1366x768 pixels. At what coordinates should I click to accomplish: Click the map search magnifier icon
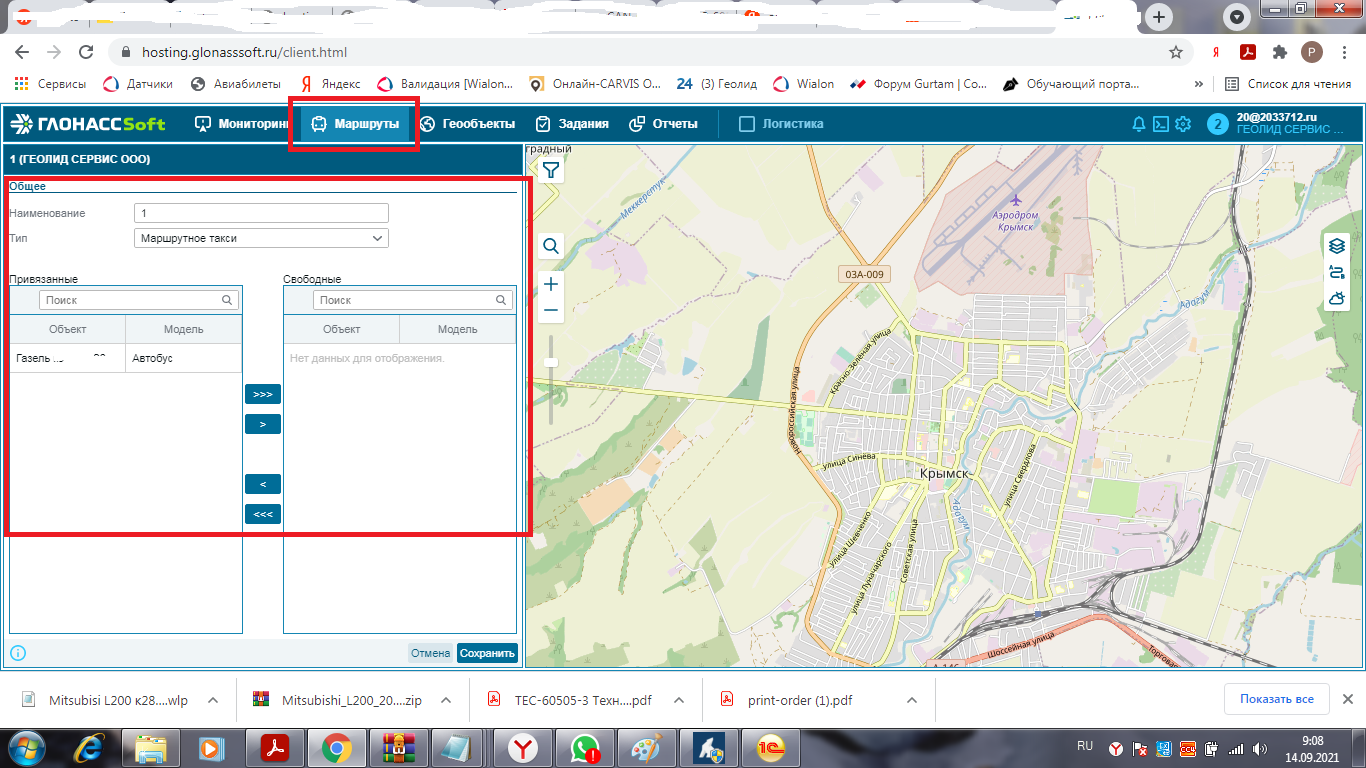pyautogui.click(x=551, y=246)
